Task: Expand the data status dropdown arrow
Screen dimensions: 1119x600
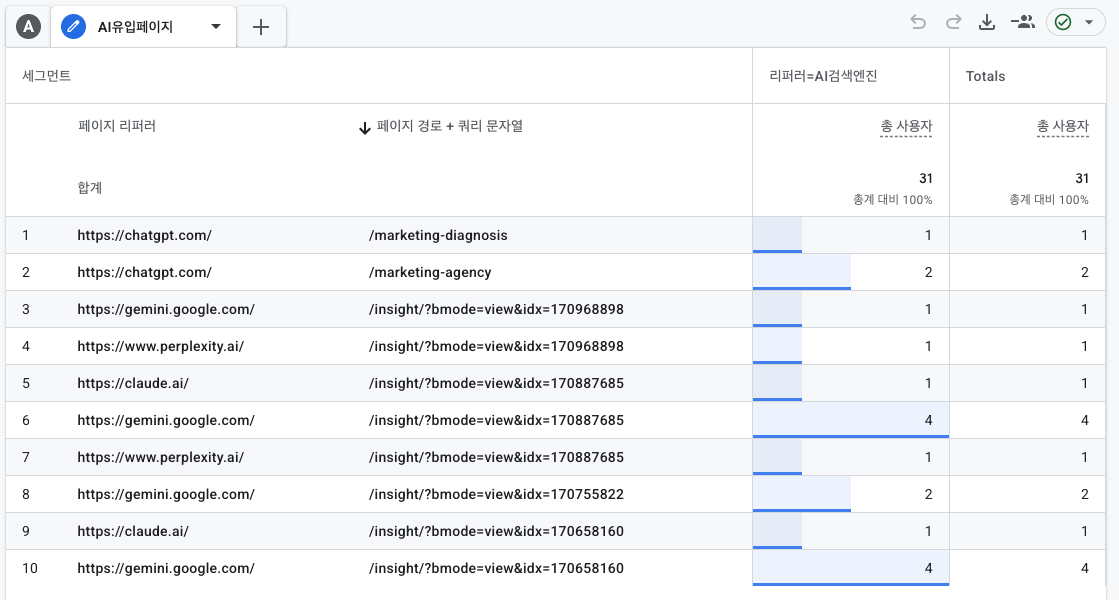Action: pos(1089,23)
